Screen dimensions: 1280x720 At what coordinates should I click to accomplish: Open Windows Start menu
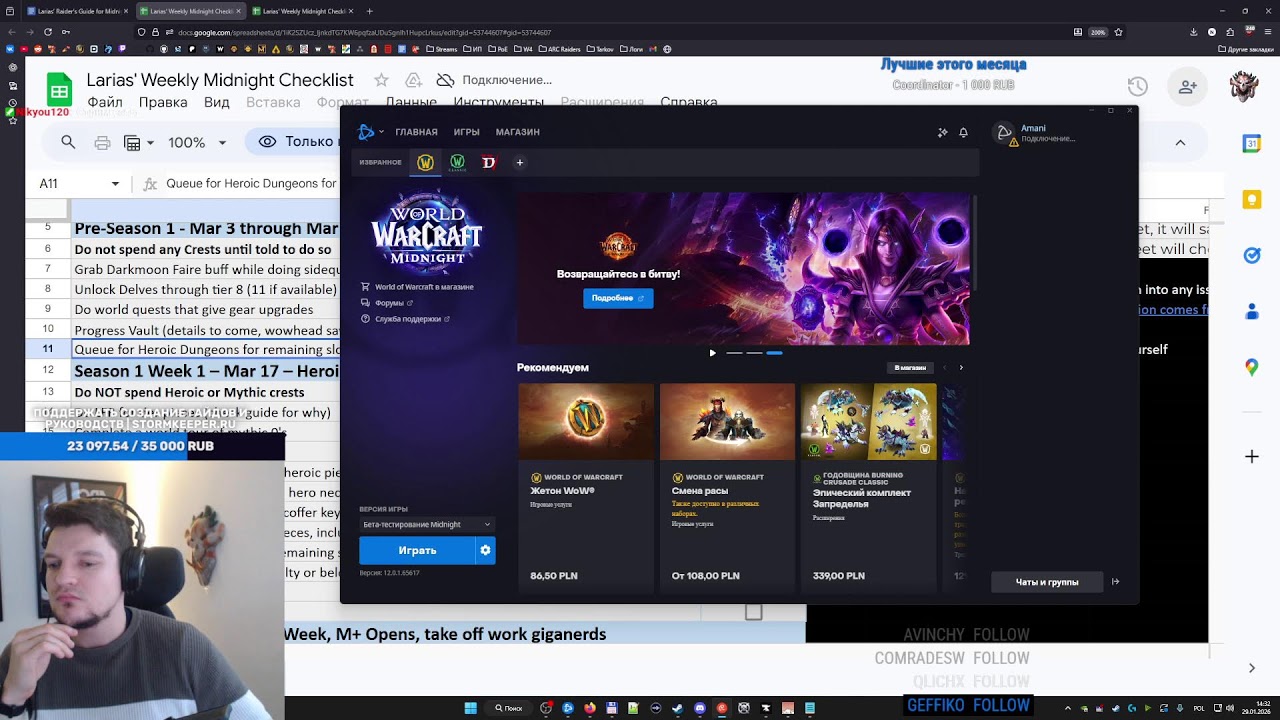pos(471,708)
